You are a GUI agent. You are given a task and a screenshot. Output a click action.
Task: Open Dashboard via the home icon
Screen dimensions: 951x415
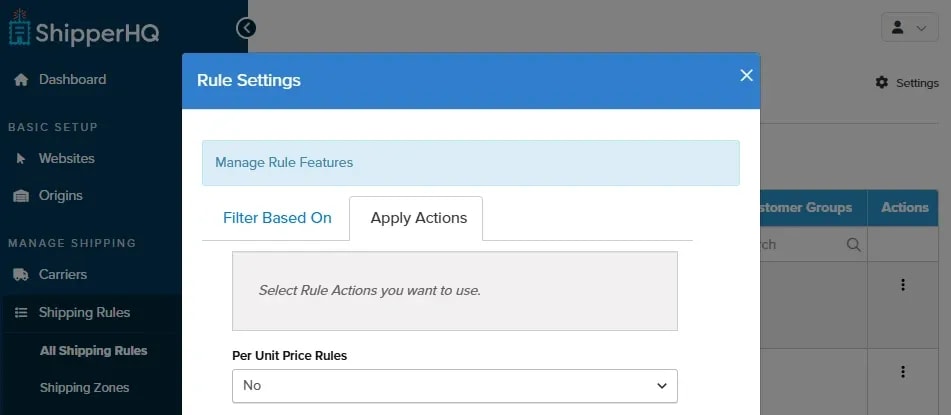point(21,79)
